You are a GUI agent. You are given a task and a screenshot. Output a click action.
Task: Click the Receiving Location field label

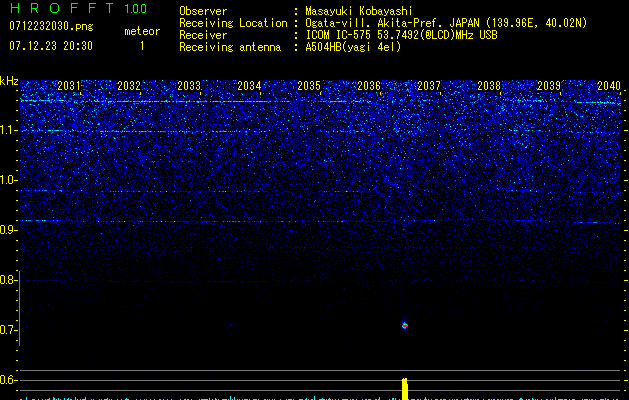(233, 23)
